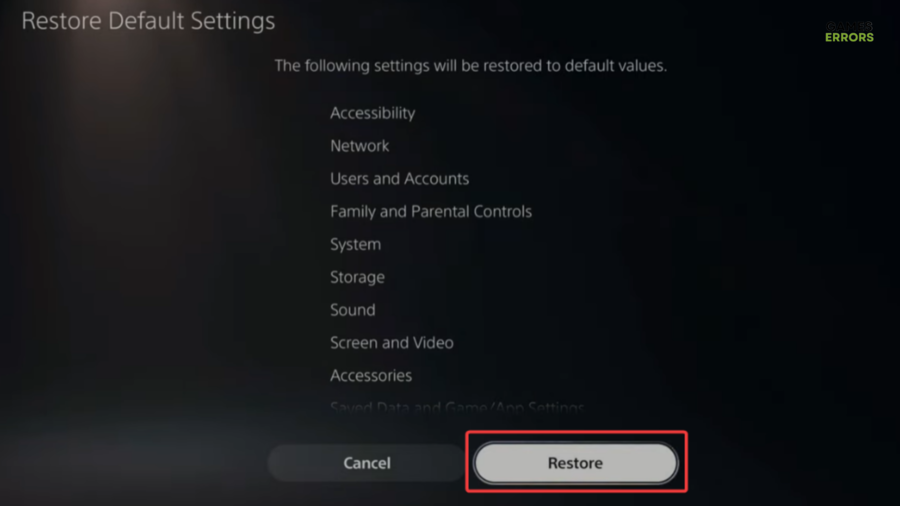900x506 pixels.
Task: Click the word Settings in the heading
Action: click(232, 21)
